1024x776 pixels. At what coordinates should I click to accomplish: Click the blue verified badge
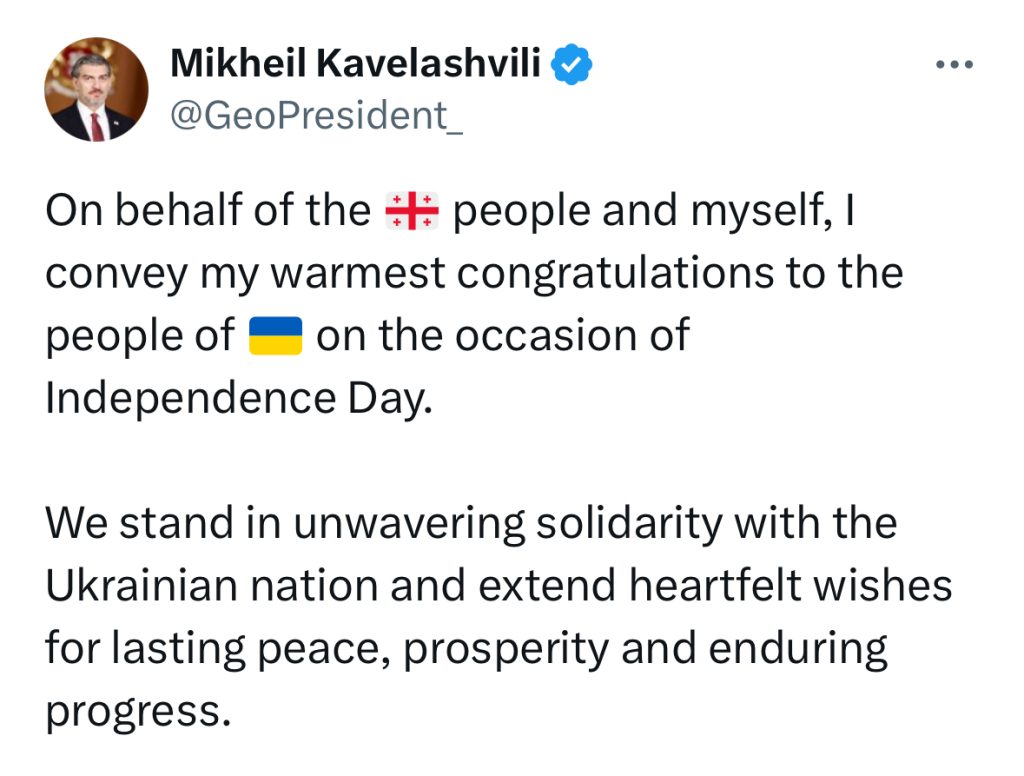pyautogui.click(x=571, y=64)
